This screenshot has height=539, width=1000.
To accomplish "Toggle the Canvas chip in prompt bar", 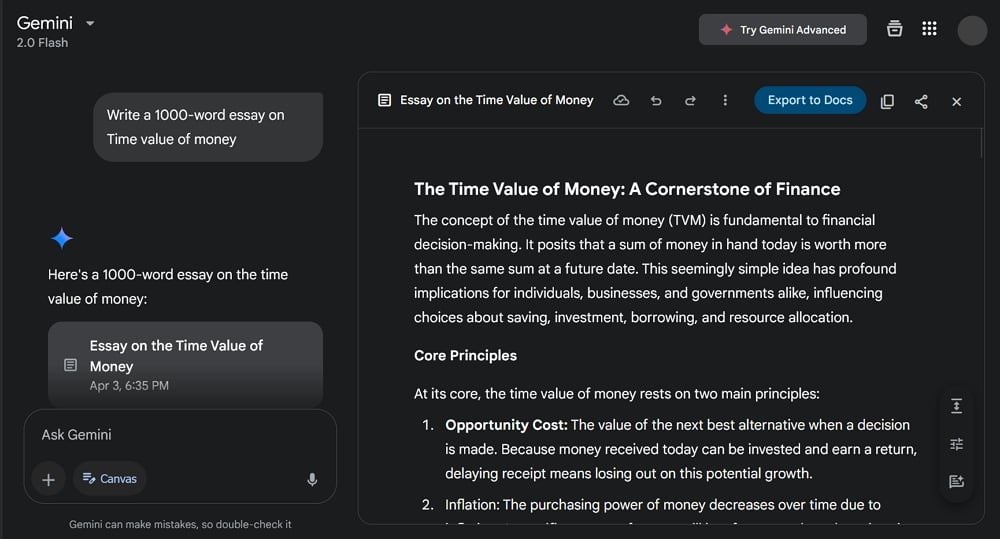I will click(x=110, y=479).
